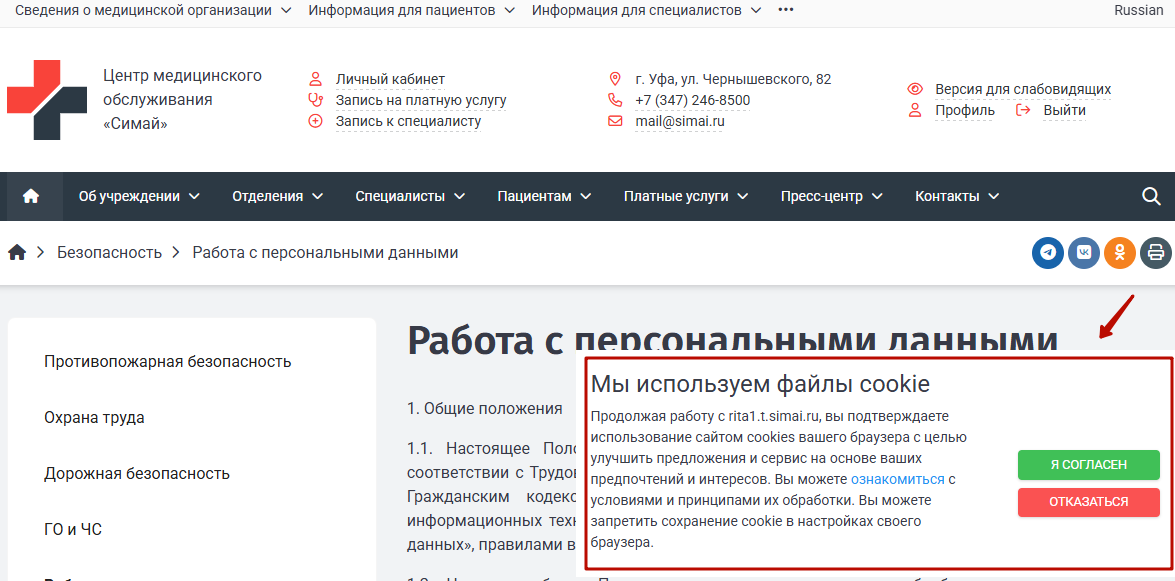Screen dimensions: 1175x581
Task: Expand 'Платные услуги' dropdown menu
Action: (x=685, y=196)
